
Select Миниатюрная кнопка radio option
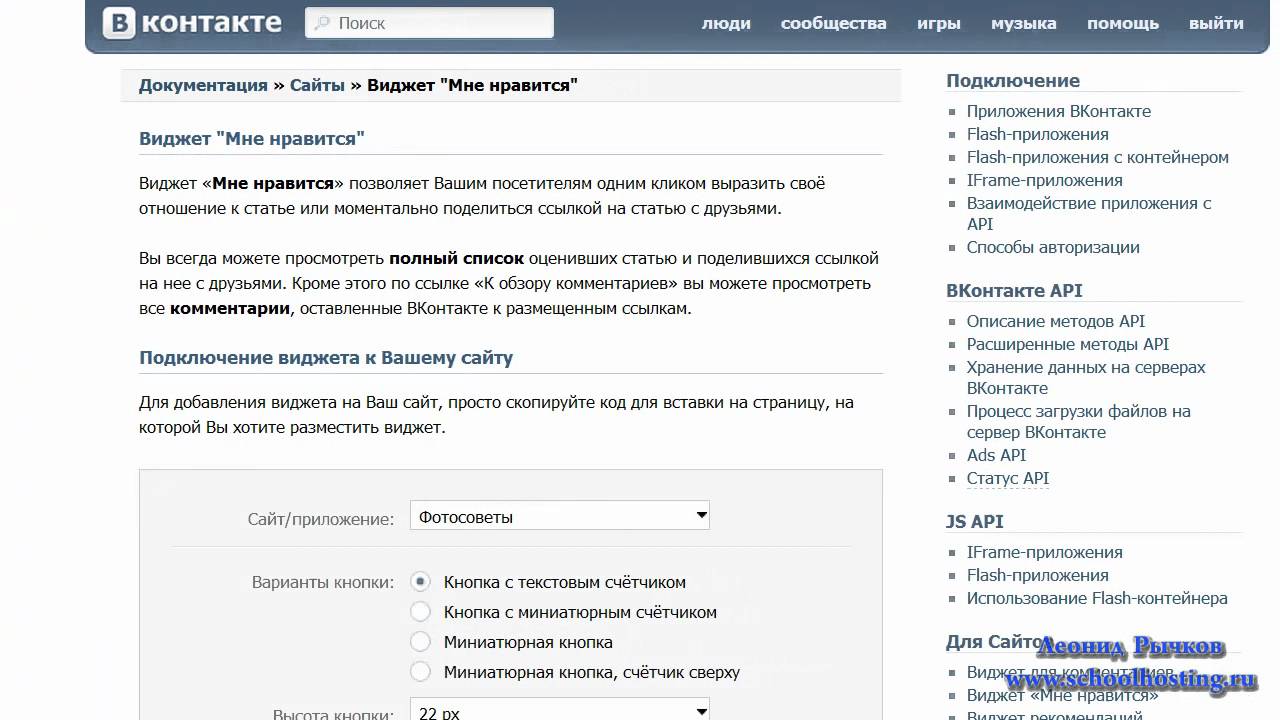(x=421, y=641)
